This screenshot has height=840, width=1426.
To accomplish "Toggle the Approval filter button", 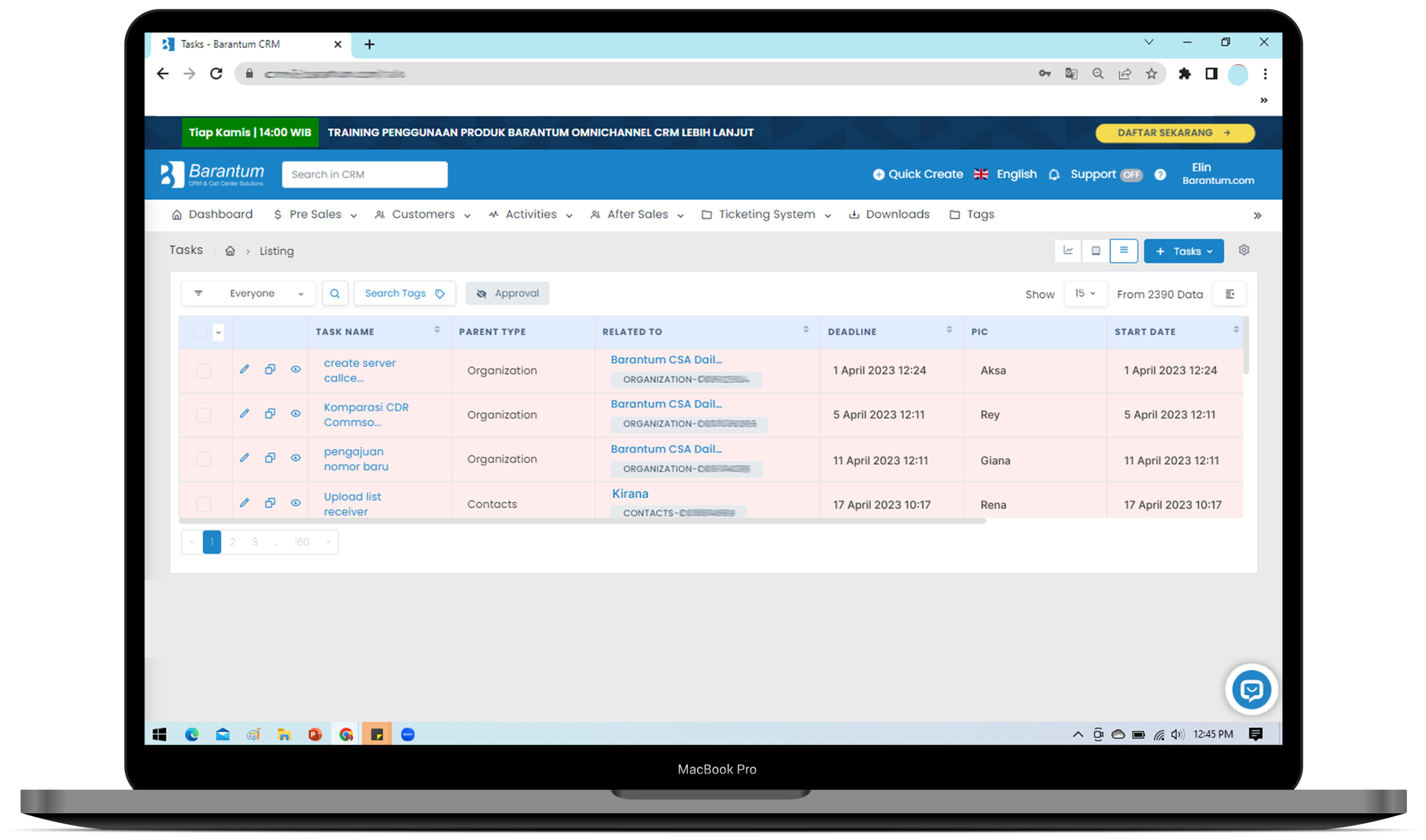I will coord(508,293).
